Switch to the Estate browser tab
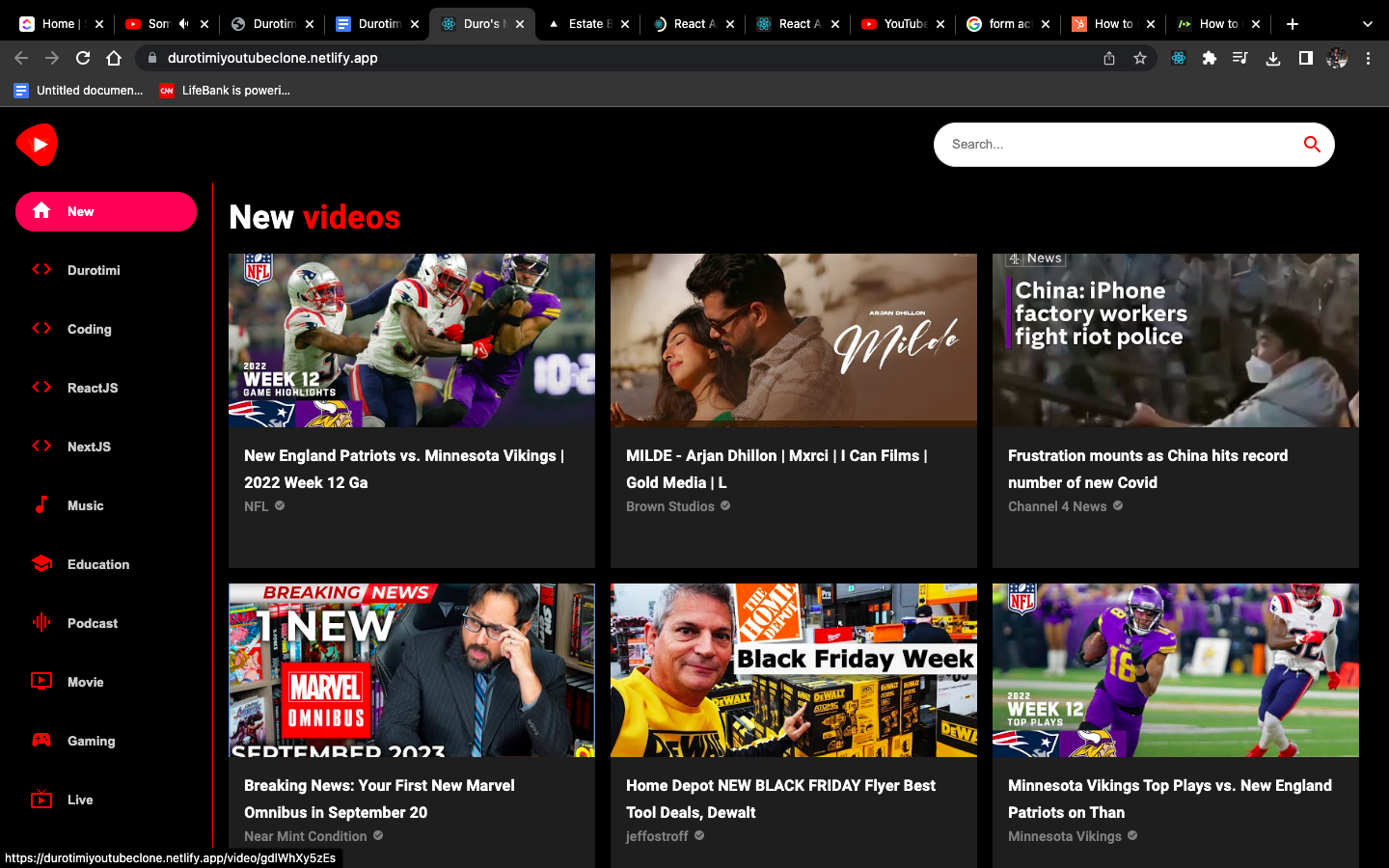Viewport: 1389px width, 868px height. tap(588, 24)
